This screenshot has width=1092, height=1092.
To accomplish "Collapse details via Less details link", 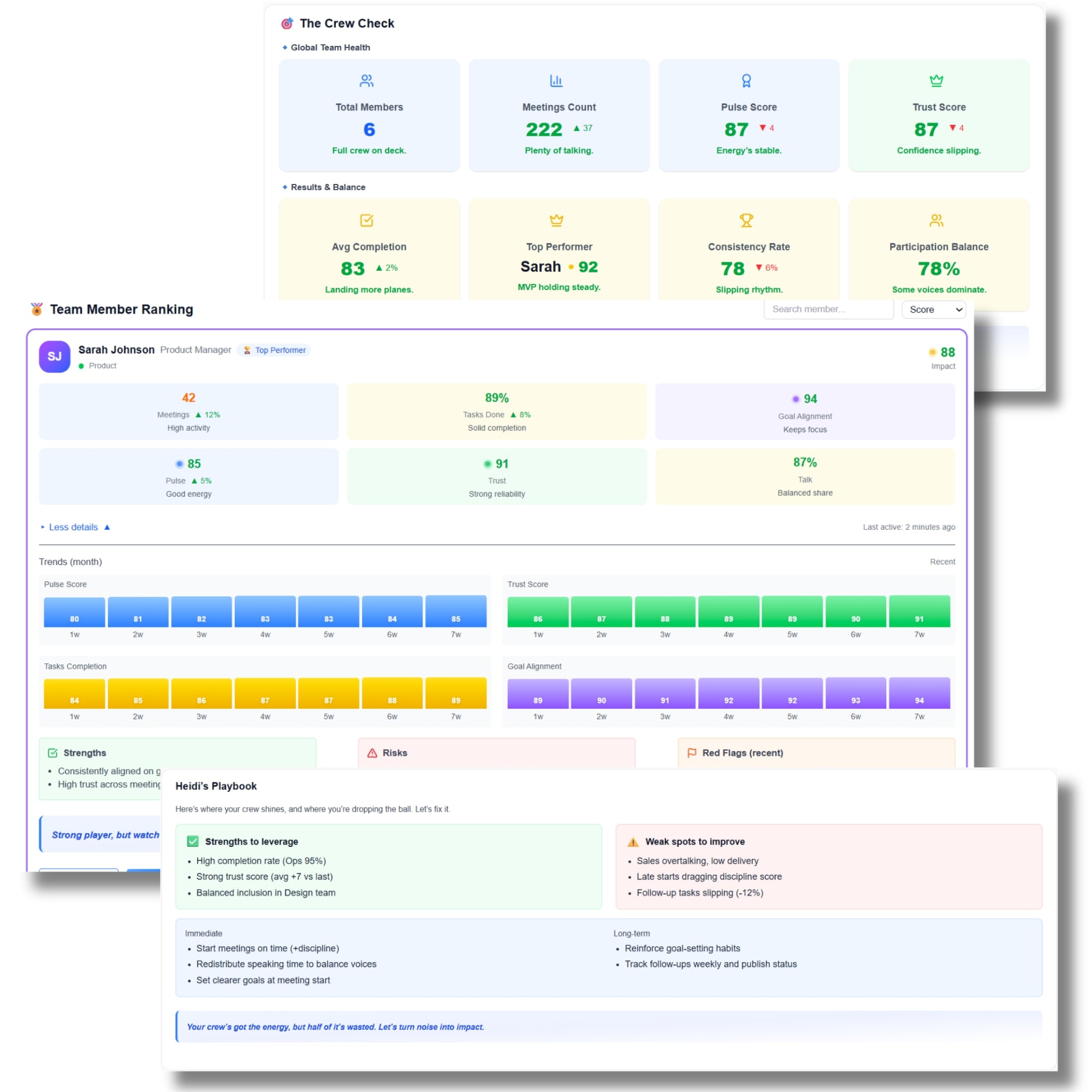I will 75,527.
